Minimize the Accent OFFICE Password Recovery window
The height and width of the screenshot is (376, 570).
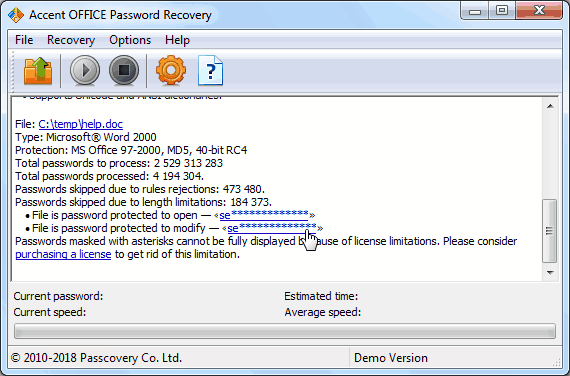pos(475,11)
